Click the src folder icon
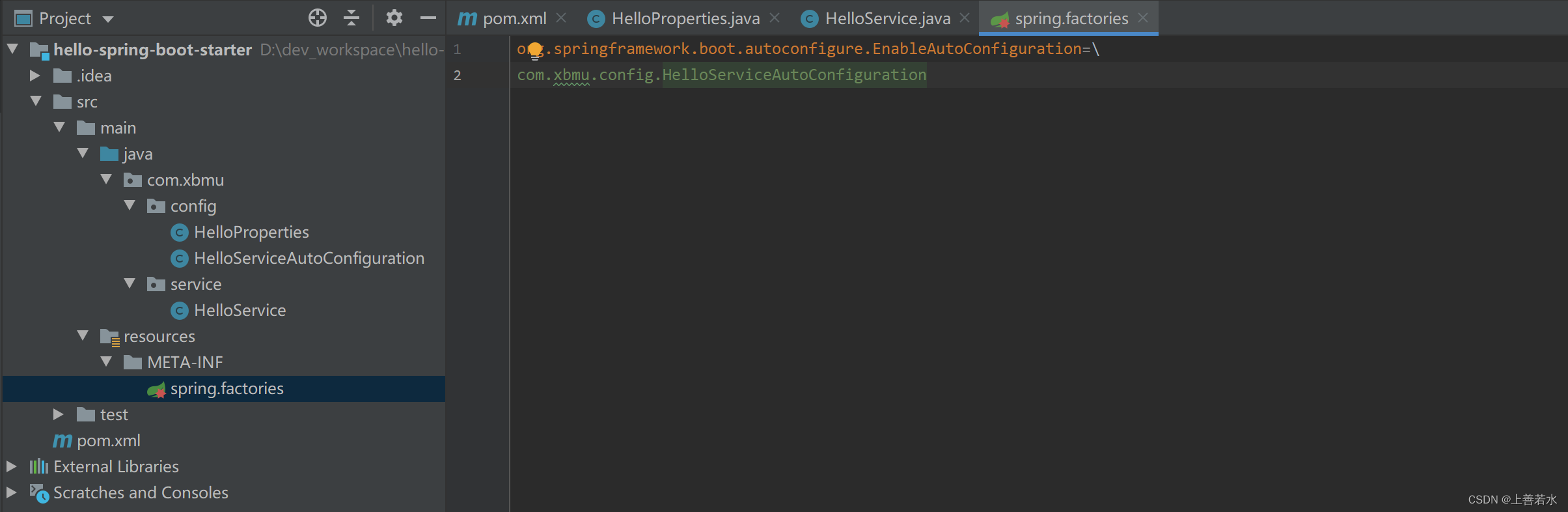 62,102
